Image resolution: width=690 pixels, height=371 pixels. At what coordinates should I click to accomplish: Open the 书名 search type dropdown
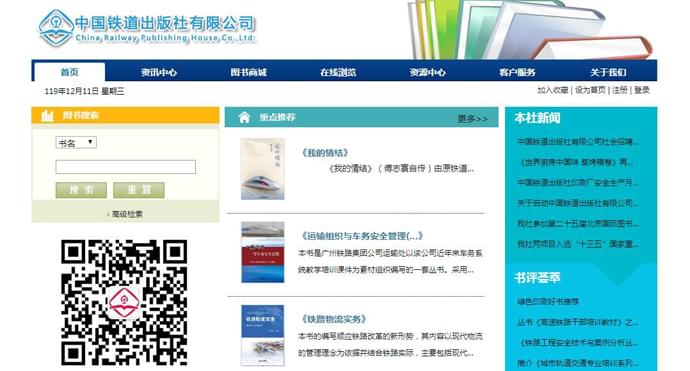76,143
